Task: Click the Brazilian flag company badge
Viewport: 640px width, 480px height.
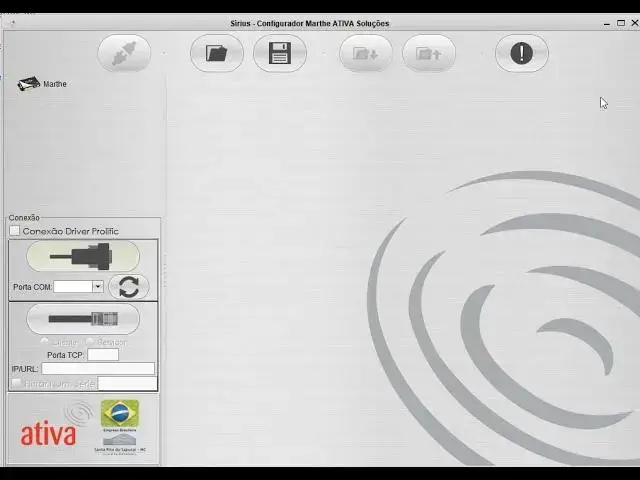Action: click(120, 415)
